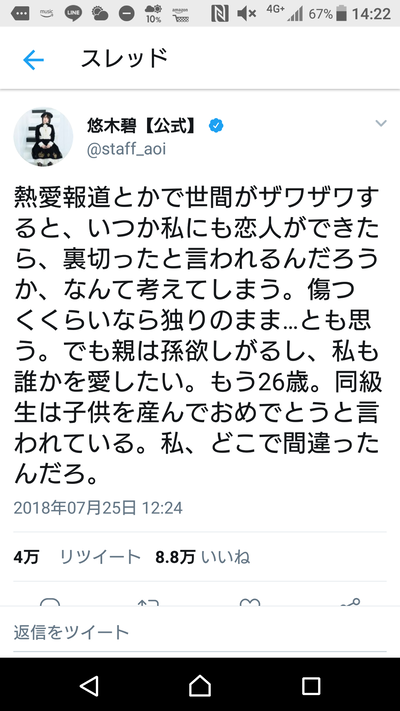Like the tweet with the heart icon

pyautogui.click(x=250, y=602)
